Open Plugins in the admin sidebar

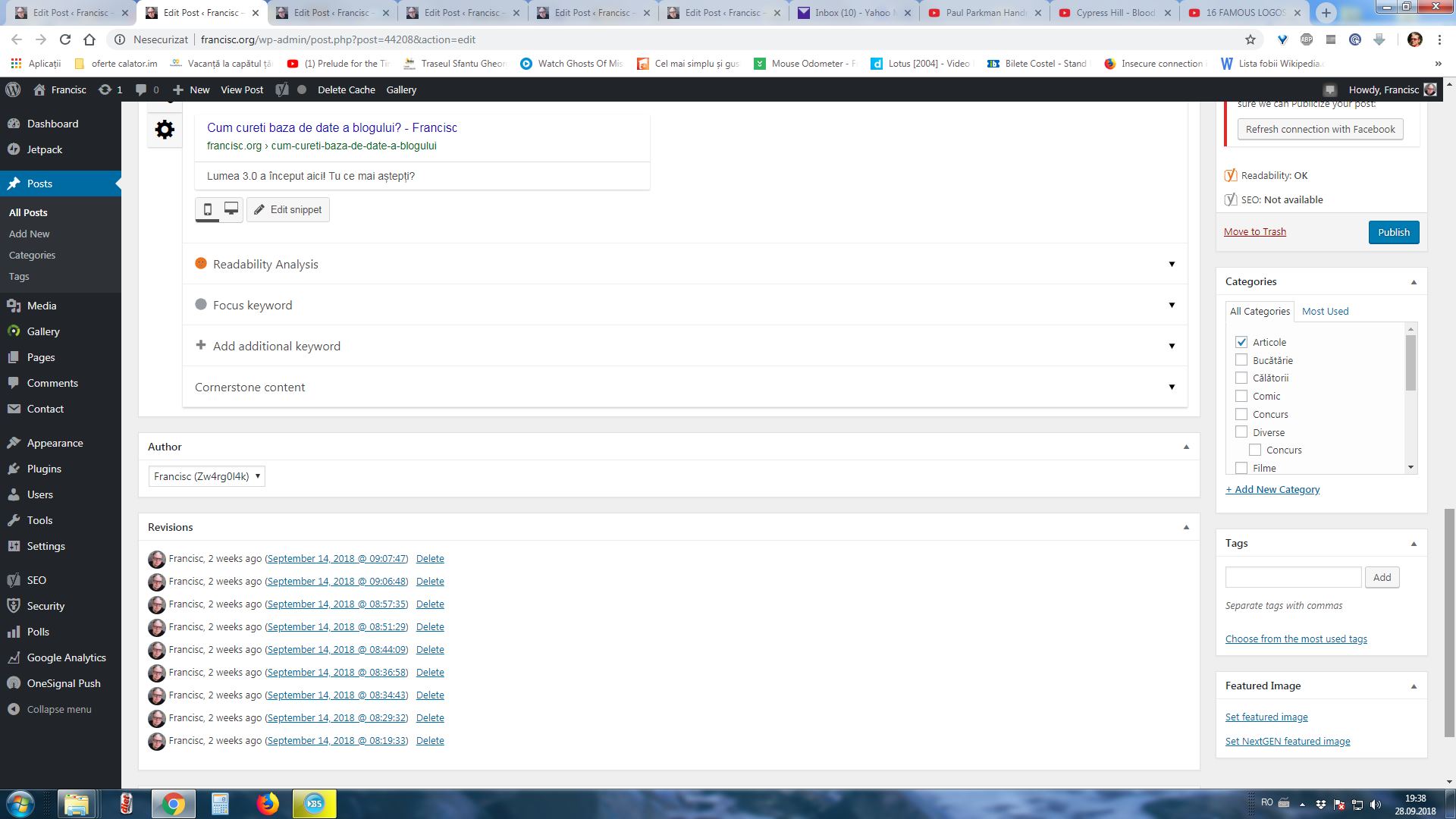[44, 469]
